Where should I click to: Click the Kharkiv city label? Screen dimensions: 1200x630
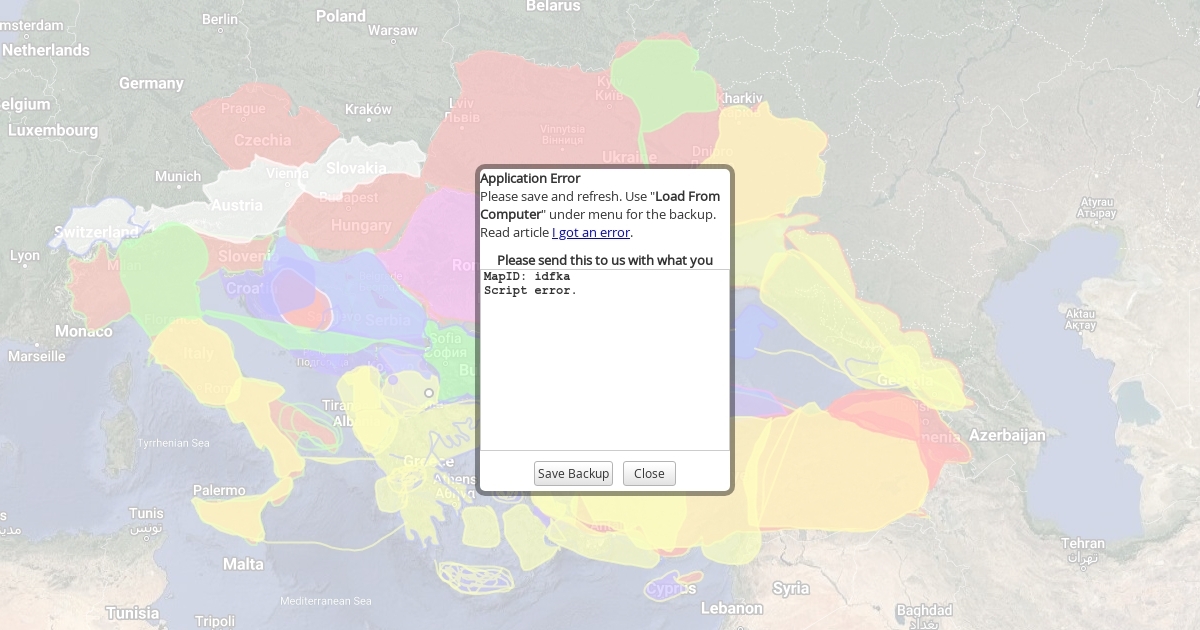(741, 98)
